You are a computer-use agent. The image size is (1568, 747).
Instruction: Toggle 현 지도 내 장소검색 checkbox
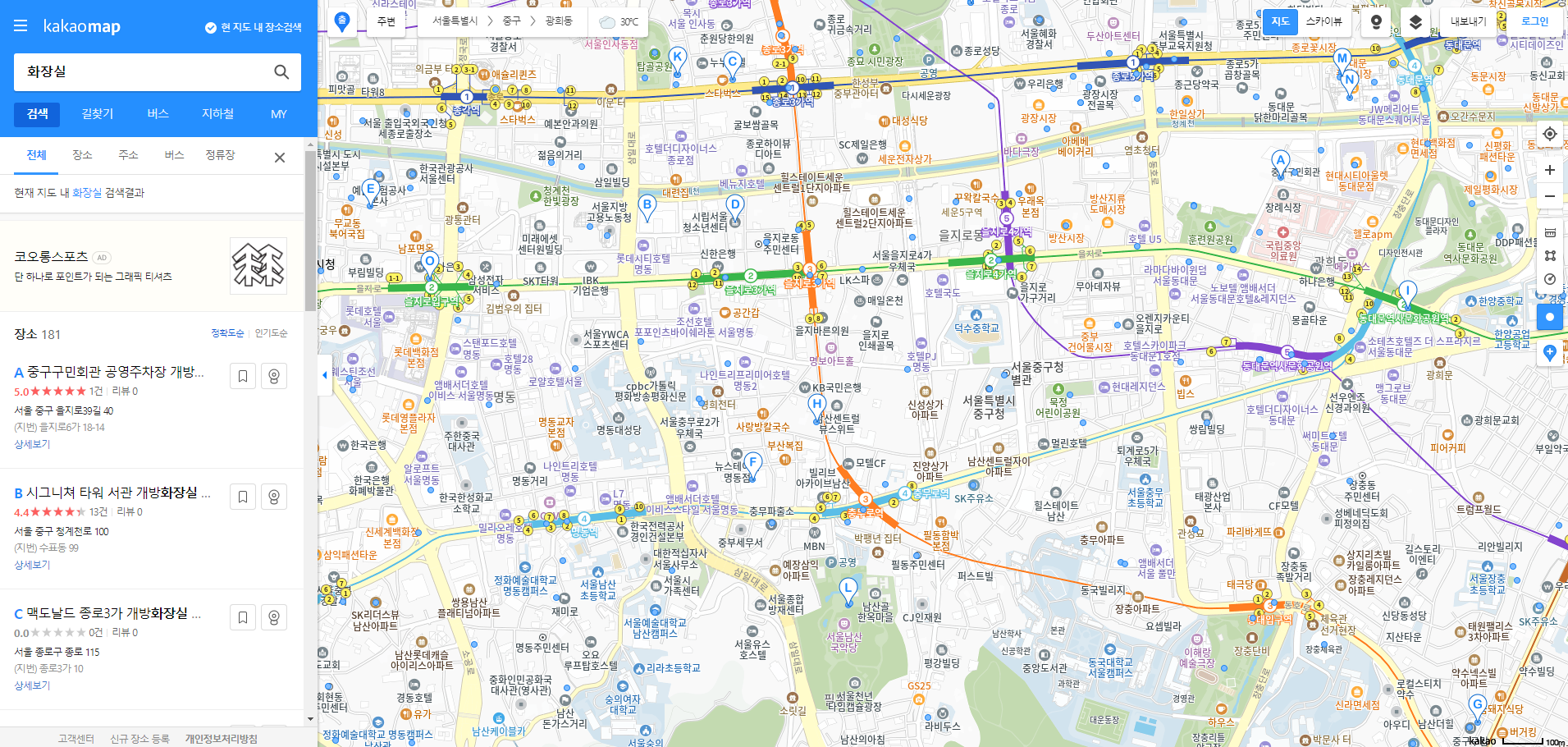coord(253,27)
